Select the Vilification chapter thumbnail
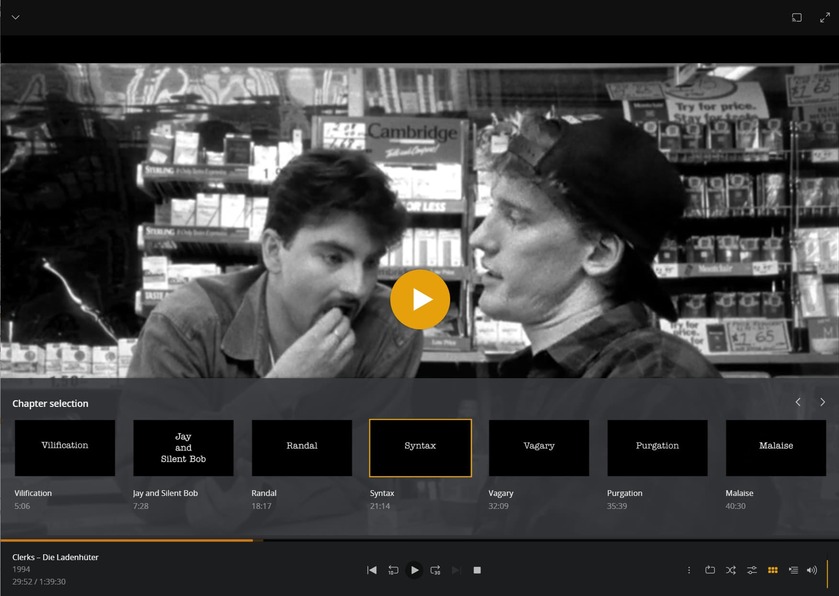The width and height of the screenshot is (839, 596). 65,448
